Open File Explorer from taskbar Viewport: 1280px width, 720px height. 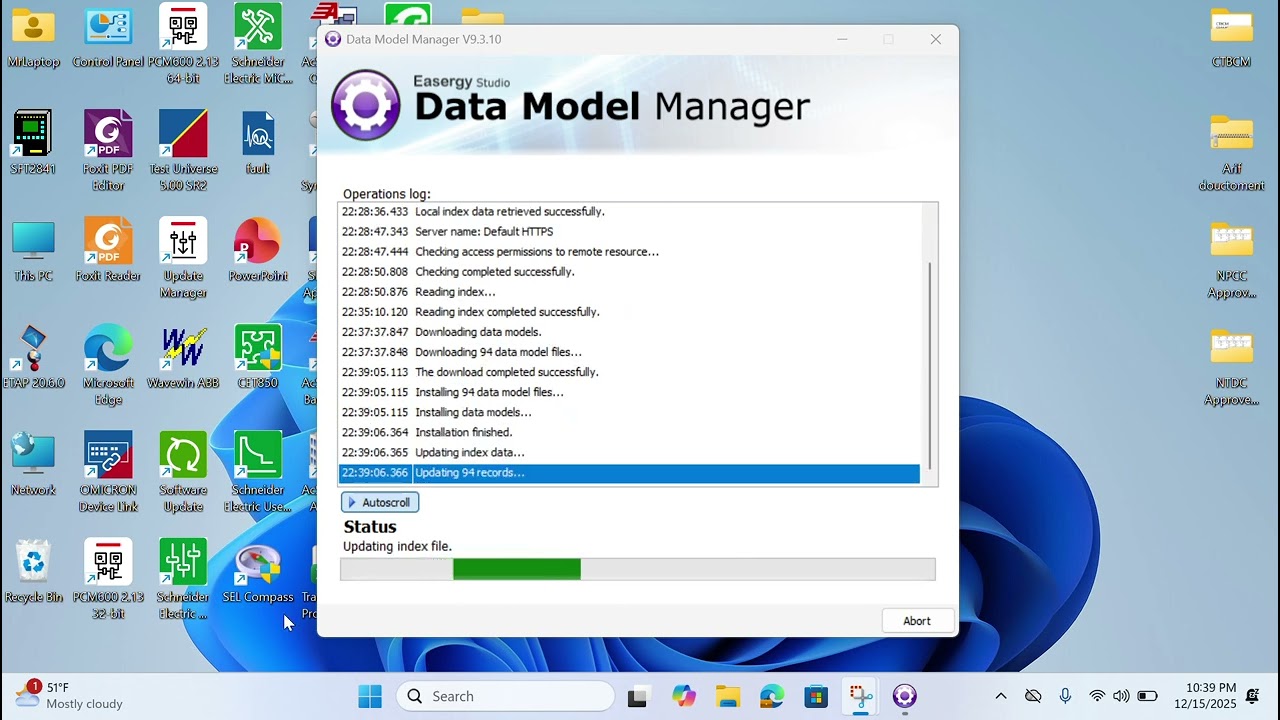[728, 696]
